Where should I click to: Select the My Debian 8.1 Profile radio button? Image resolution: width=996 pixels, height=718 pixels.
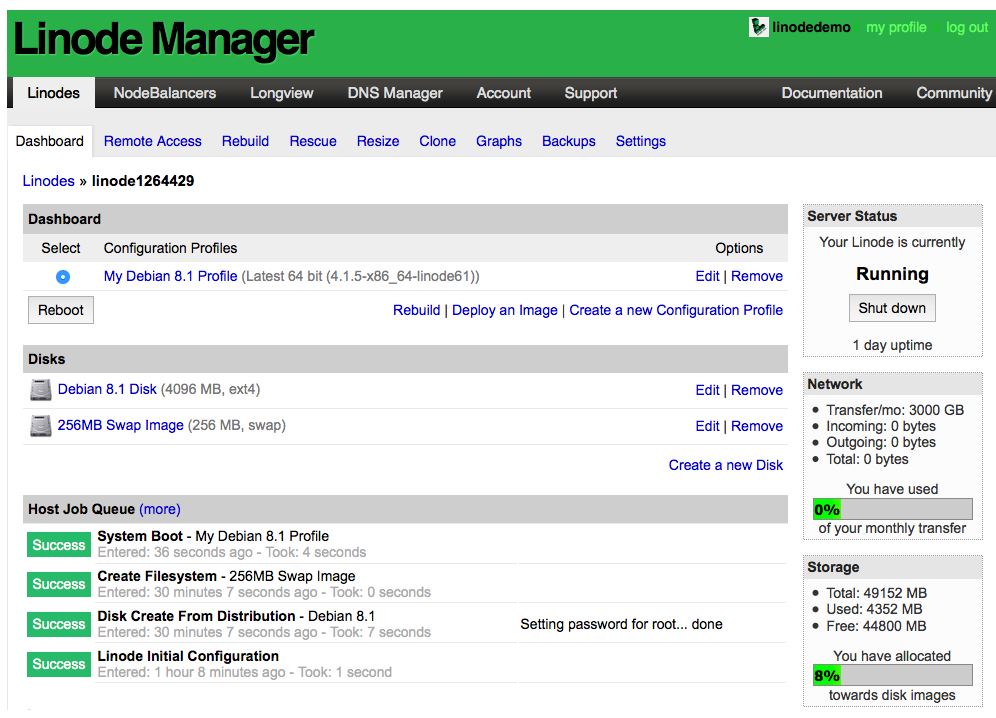tap(63, 277)
